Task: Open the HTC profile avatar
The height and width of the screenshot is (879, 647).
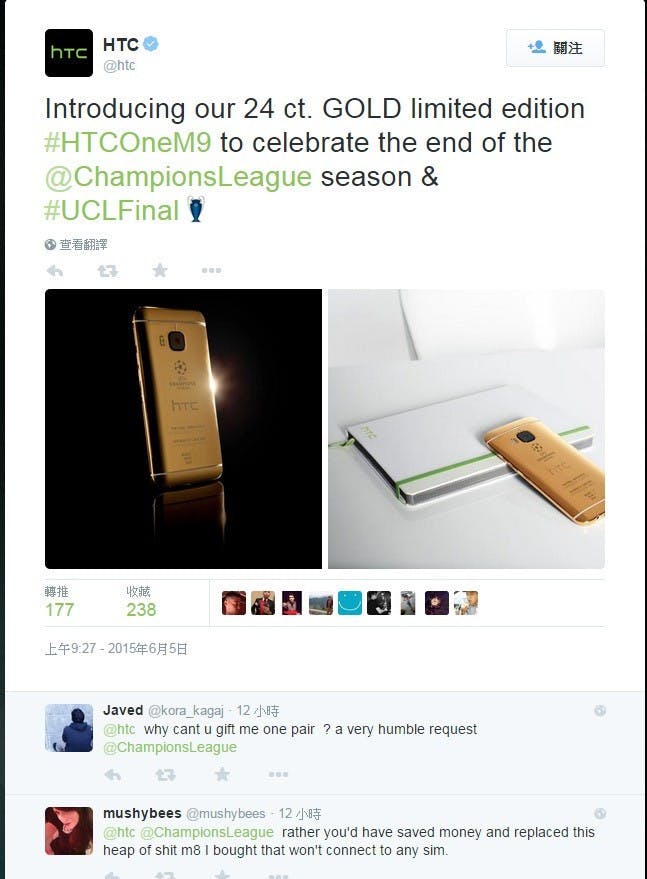Action: (69, 53)
